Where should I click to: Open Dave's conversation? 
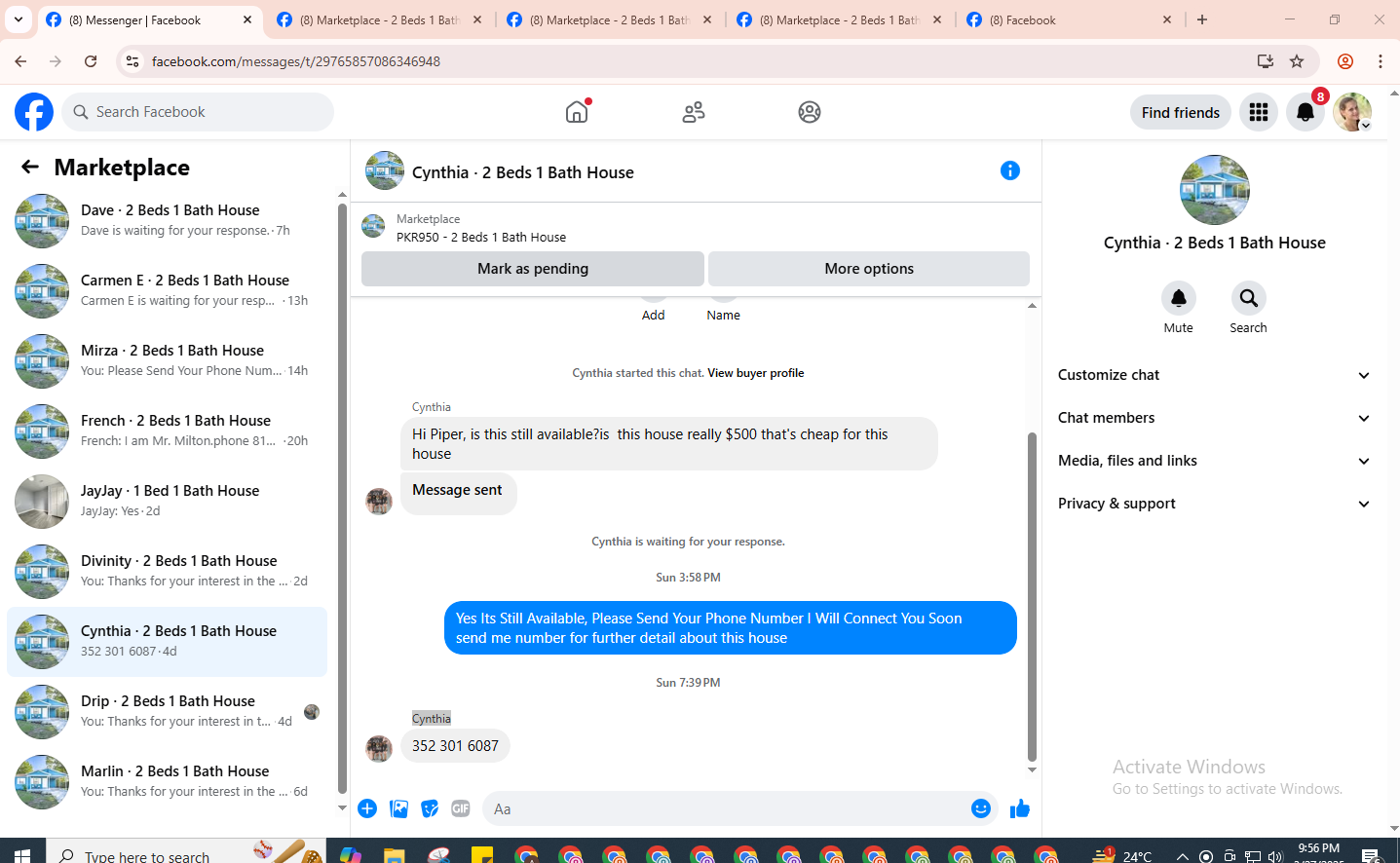[168, 221]
